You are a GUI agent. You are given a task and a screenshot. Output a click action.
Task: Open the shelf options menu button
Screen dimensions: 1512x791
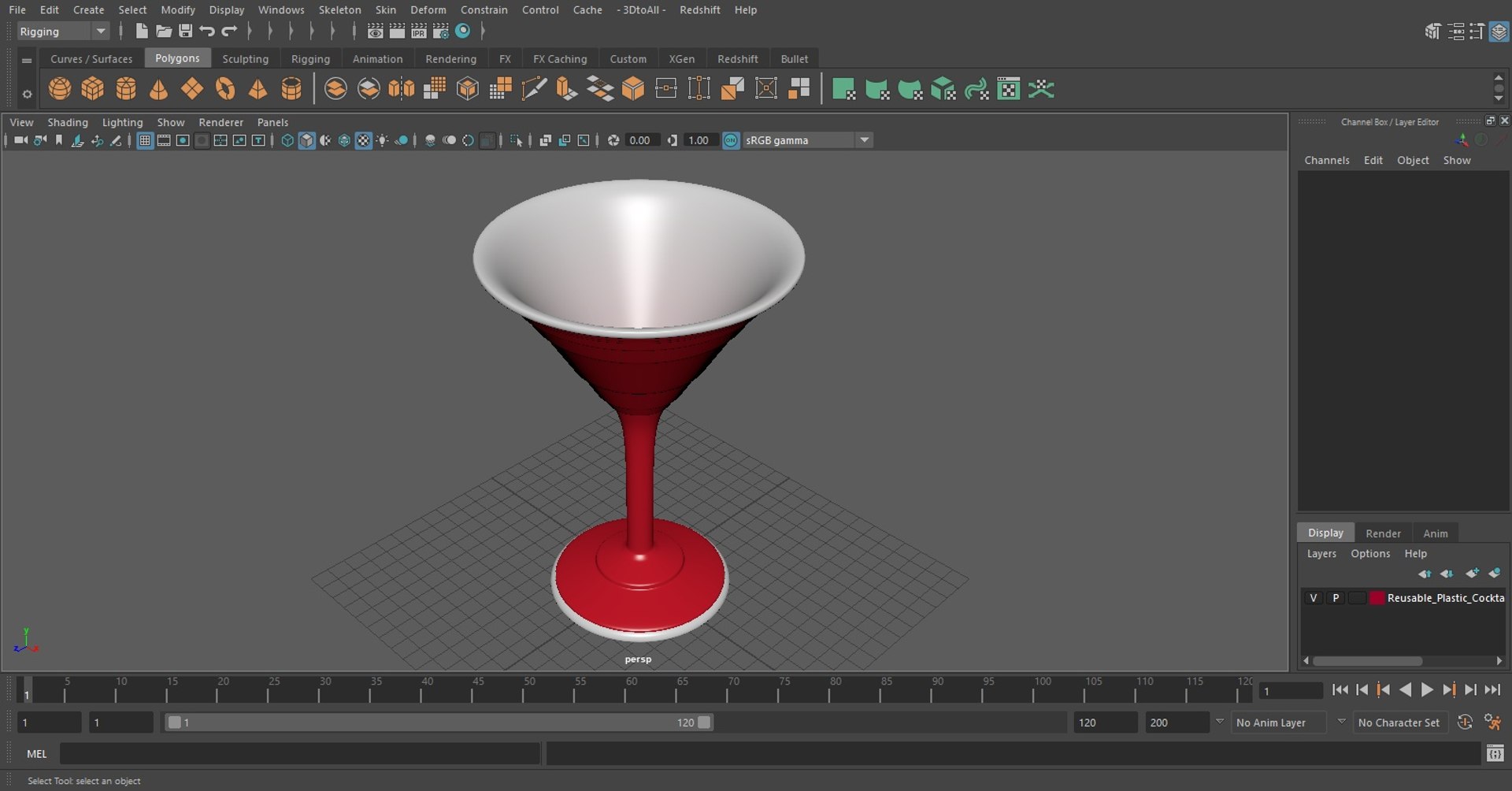27,94
